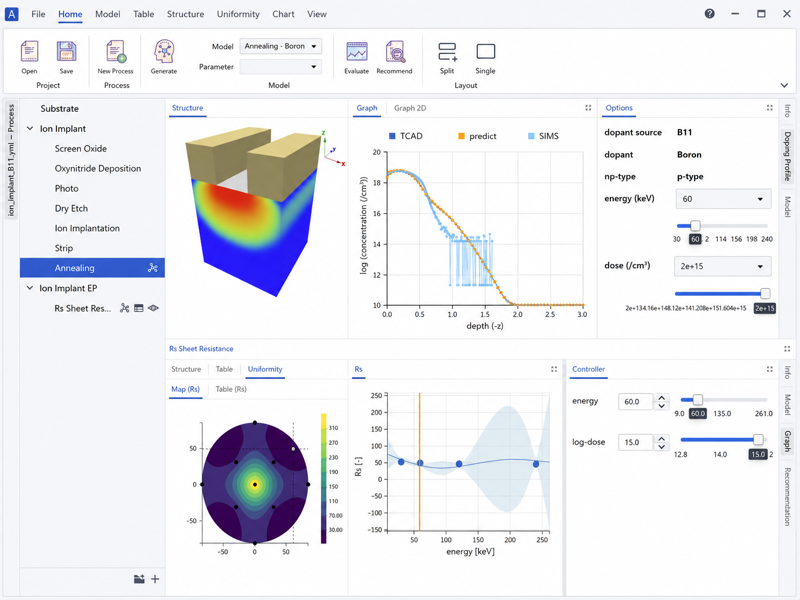Toggle TCAD series in legend
Viewport: 800px width, 600px height.
click(x=406, y=136)
